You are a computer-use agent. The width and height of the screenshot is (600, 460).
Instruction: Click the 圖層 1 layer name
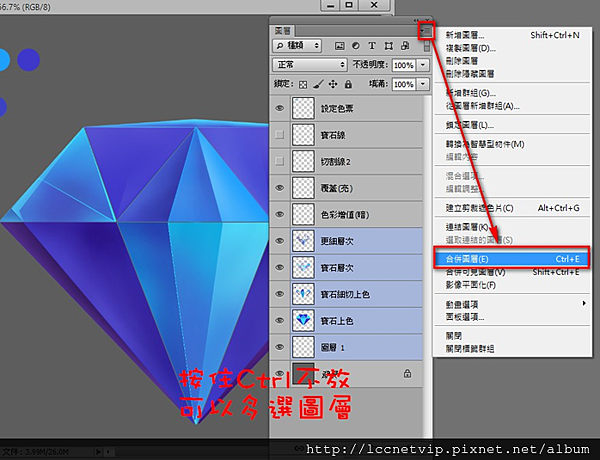pyautogui.click(x=333, y=347)
